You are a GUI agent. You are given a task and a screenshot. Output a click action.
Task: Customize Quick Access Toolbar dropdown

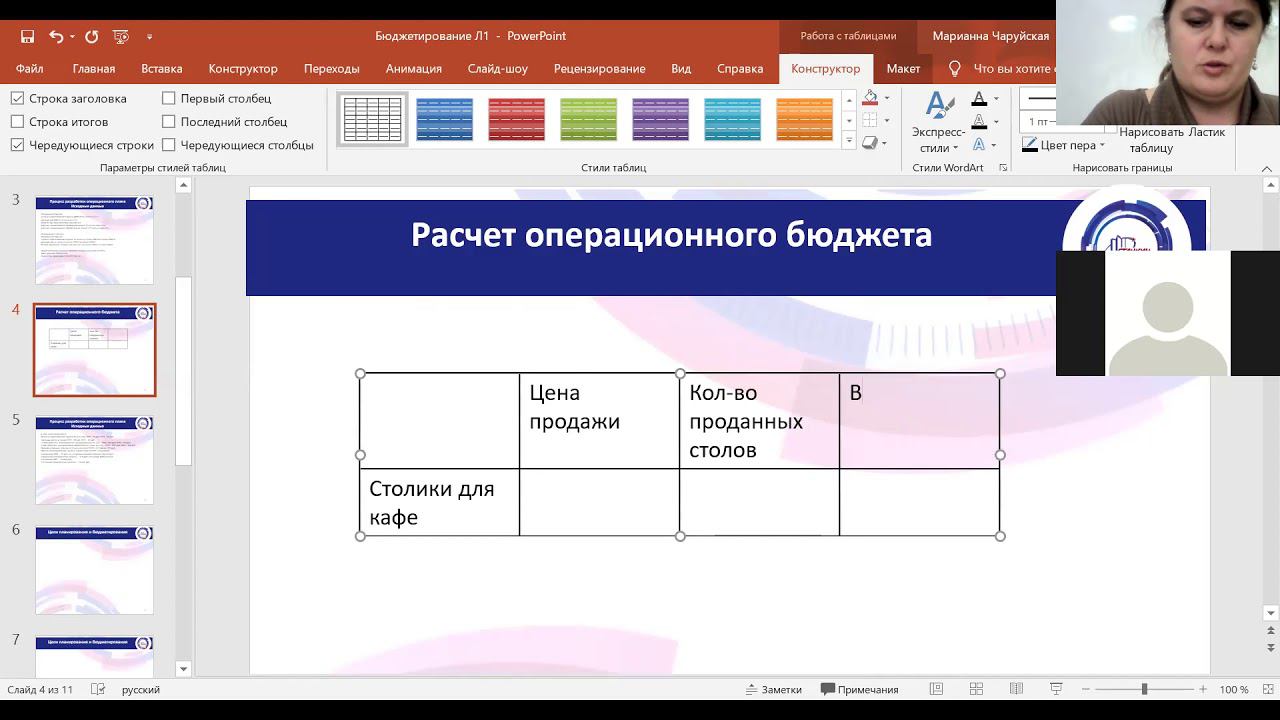click(150, 36)
